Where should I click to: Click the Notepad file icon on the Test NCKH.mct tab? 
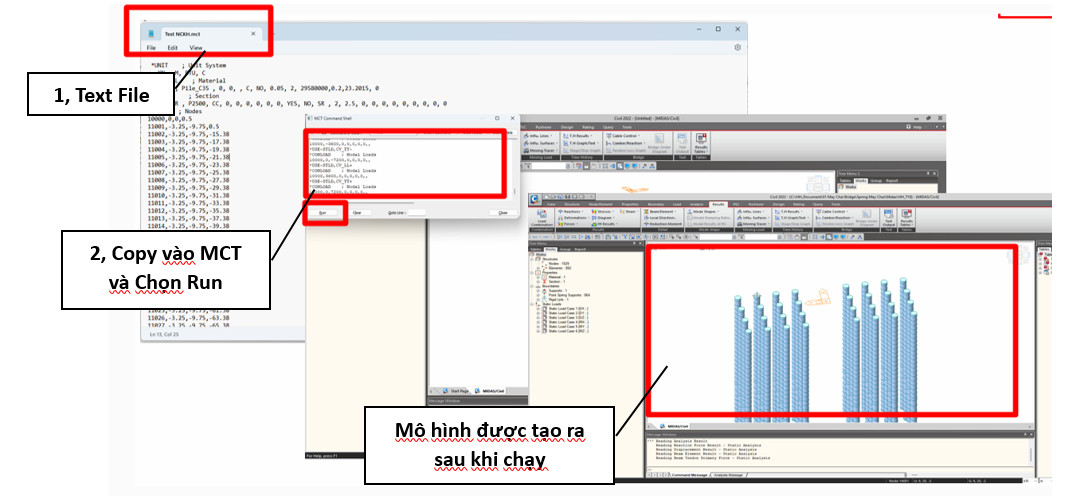click(151, 33)
